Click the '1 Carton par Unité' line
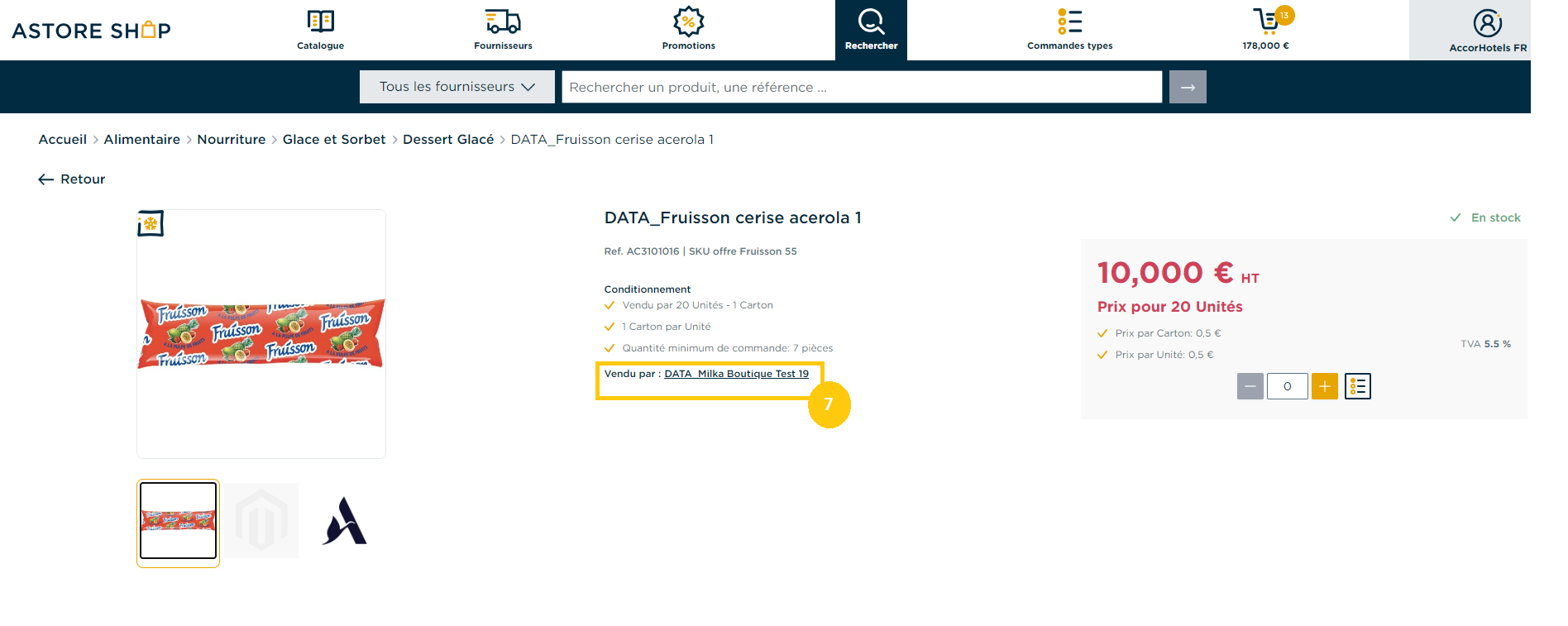 [x=667, y=327]
